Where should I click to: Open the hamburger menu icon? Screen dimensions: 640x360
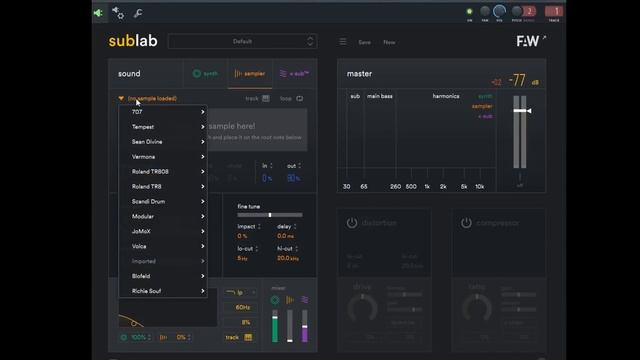click(343, 42)
